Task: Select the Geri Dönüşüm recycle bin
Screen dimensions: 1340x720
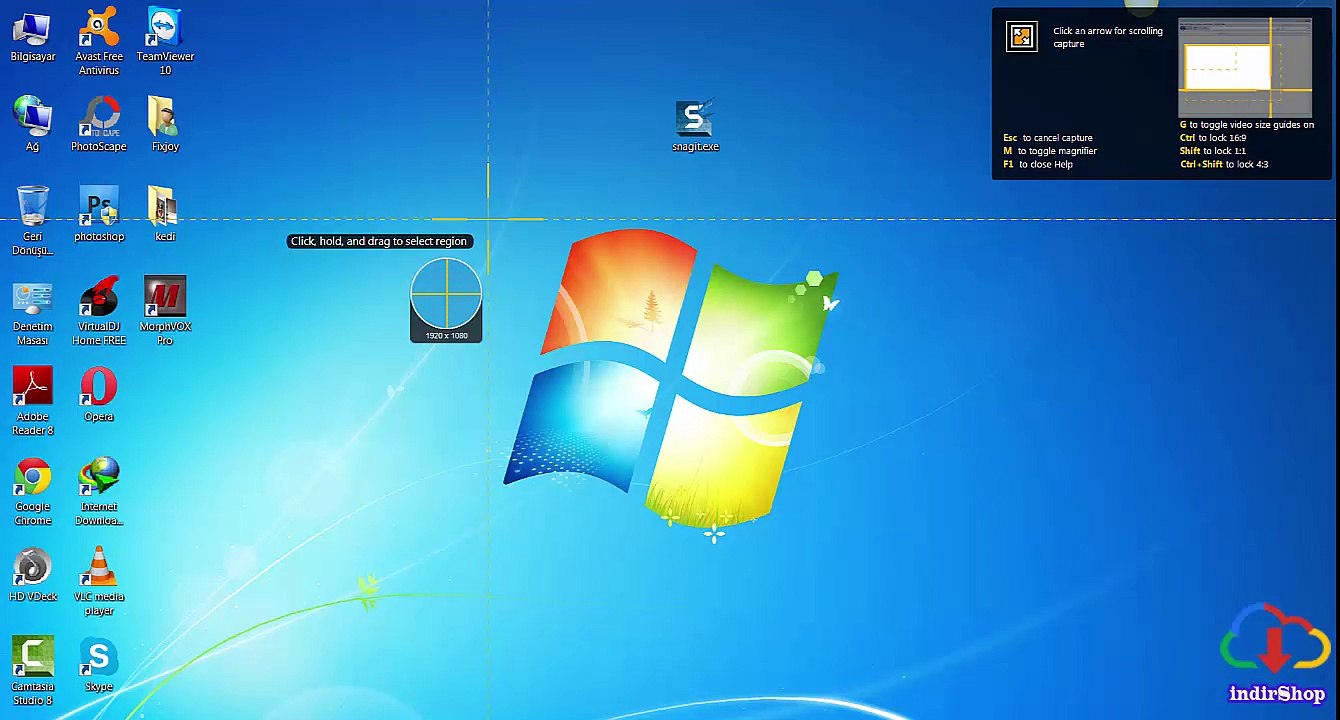Action: click(x=33, y=220)
